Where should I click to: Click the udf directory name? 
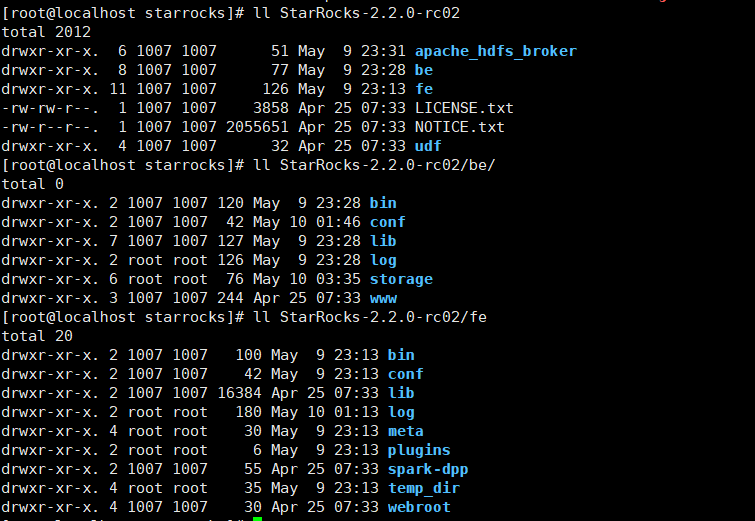pyautogui.click(x=428, y=146)
